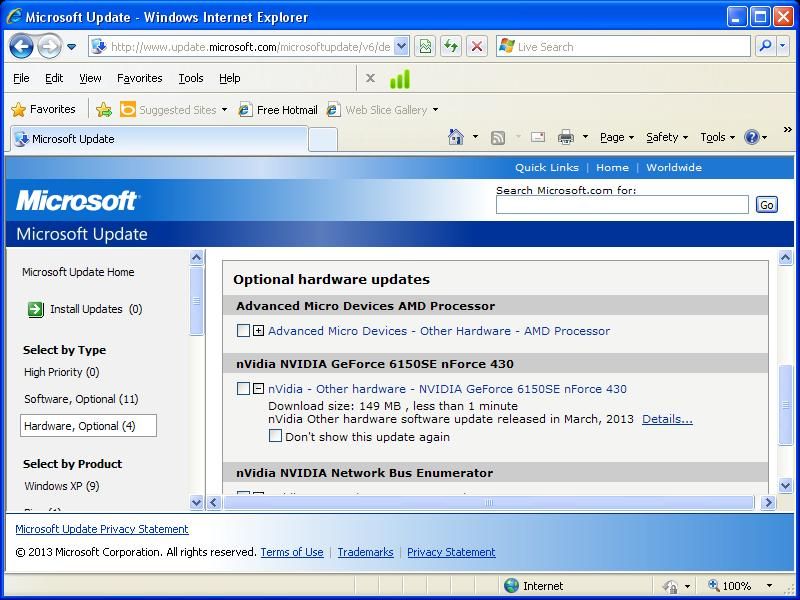This screenshot has height=600, width=800.
Task: Select the Microsoft Update tab
Action: [159, 139]
